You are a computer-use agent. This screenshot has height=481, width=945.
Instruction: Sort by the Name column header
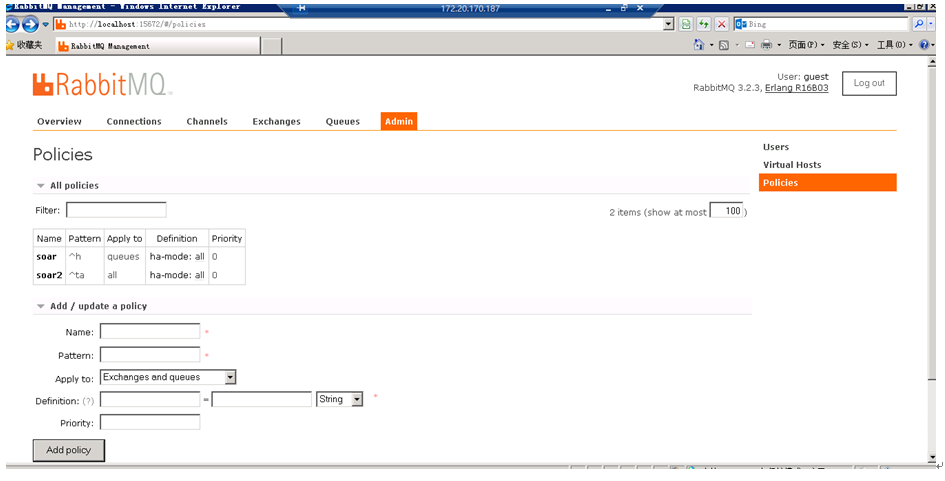point(49,238)
